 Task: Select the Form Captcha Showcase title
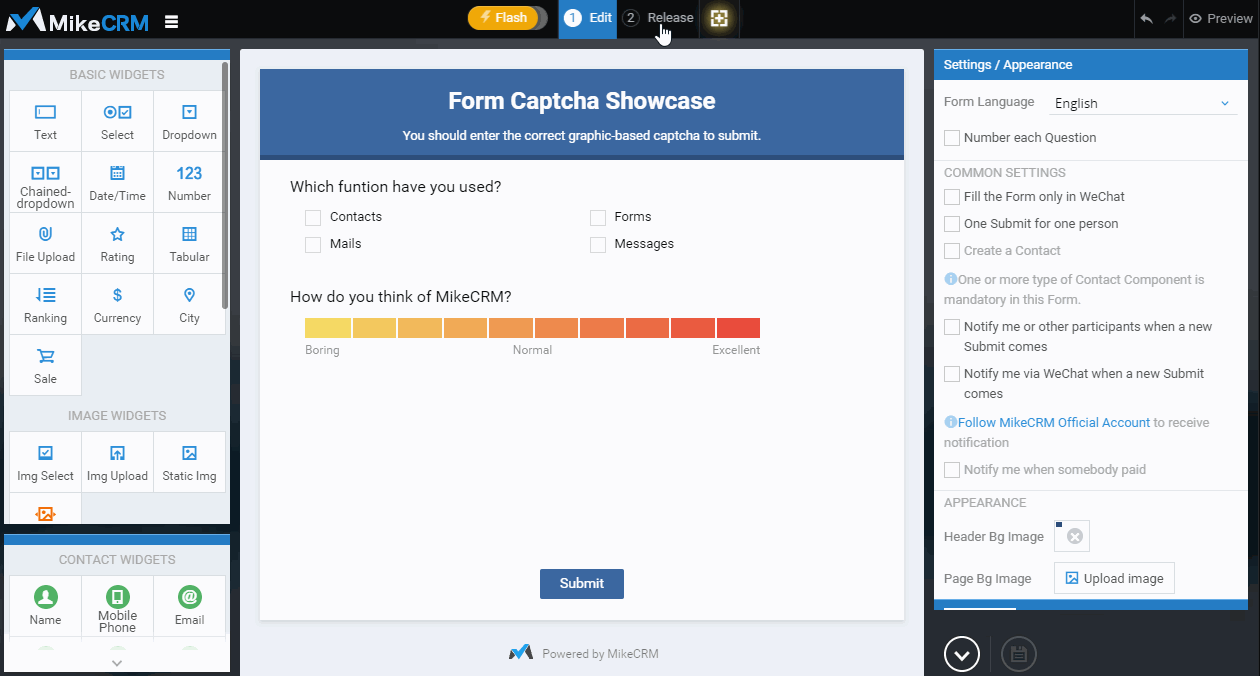[582, 101]
